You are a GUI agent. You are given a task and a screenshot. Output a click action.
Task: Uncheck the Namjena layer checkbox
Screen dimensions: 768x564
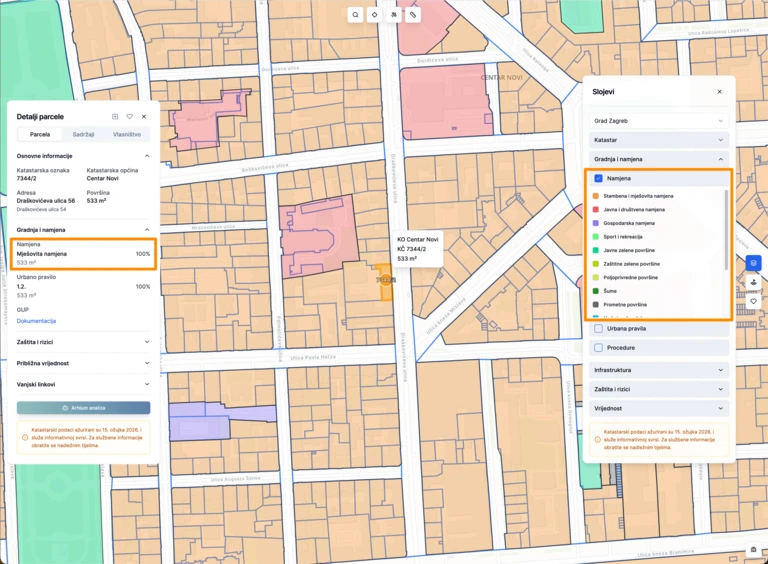coord(598,178)
